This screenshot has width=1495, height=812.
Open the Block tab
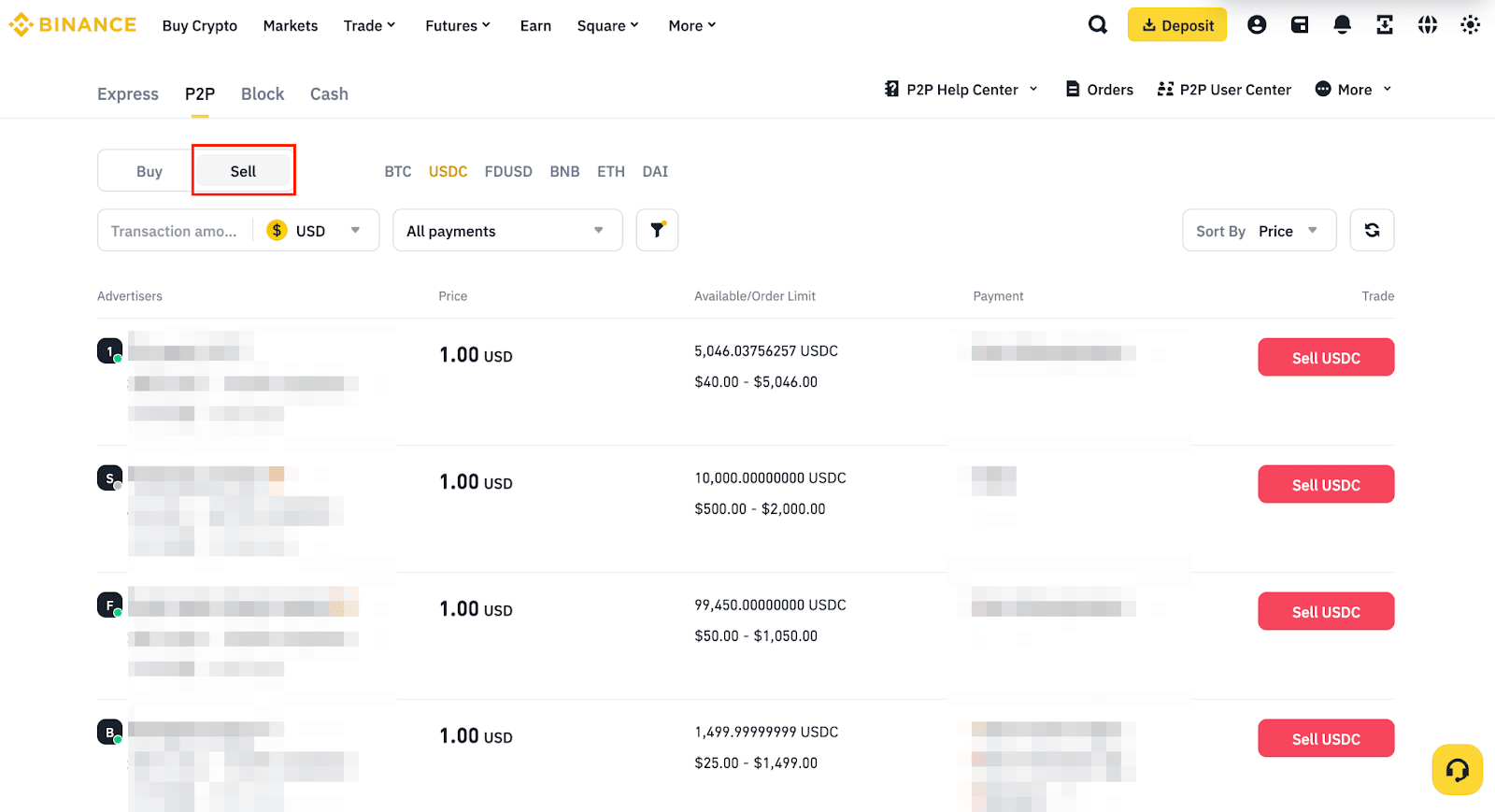tap(263, 93)
